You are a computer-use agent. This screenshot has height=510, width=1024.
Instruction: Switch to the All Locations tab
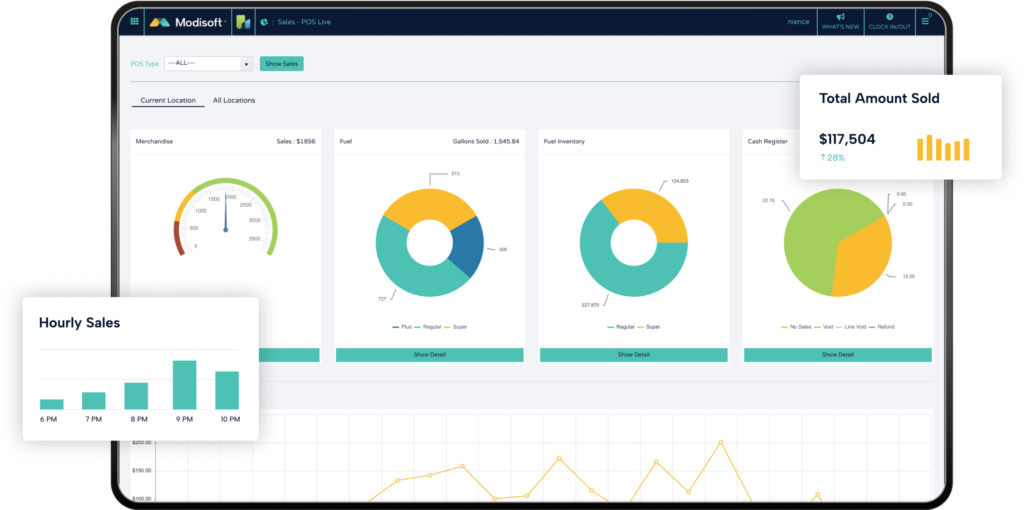(234, 100)
